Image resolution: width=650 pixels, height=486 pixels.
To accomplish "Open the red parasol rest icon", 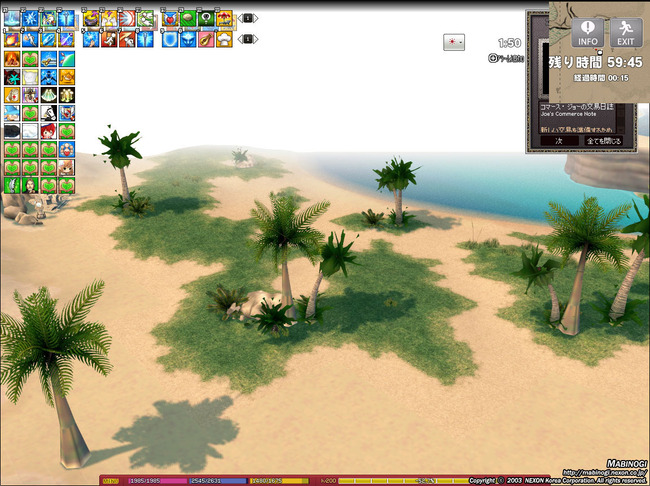I will 224,19.
